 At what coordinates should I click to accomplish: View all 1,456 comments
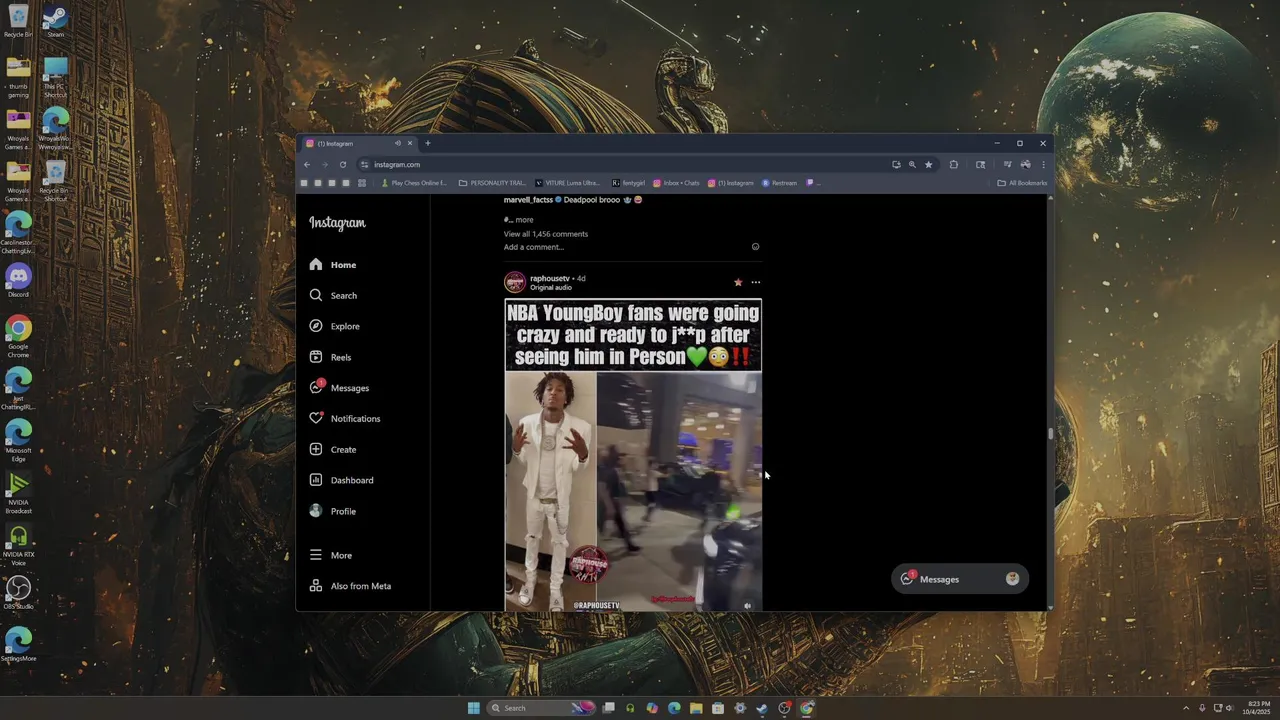point(546,234)
